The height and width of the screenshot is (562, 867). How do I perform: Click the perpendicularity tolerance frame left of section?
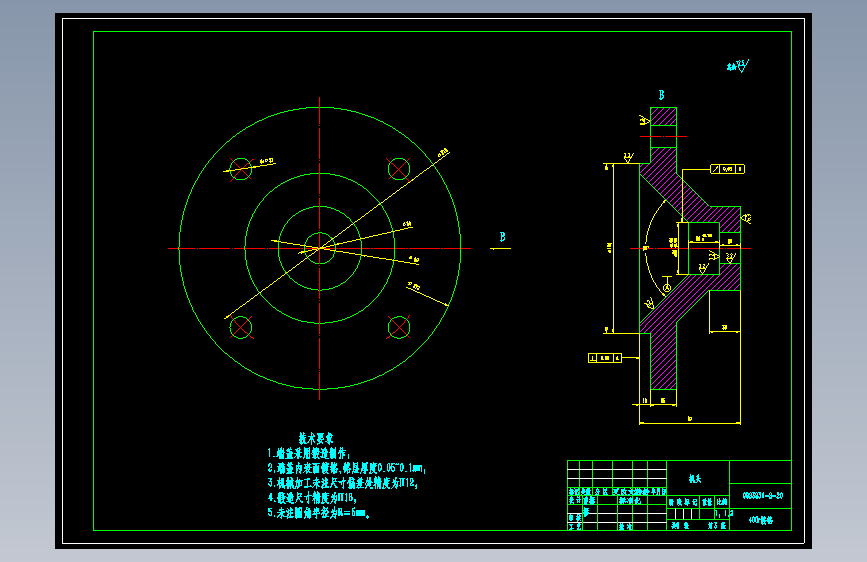[x=605, y=358]
